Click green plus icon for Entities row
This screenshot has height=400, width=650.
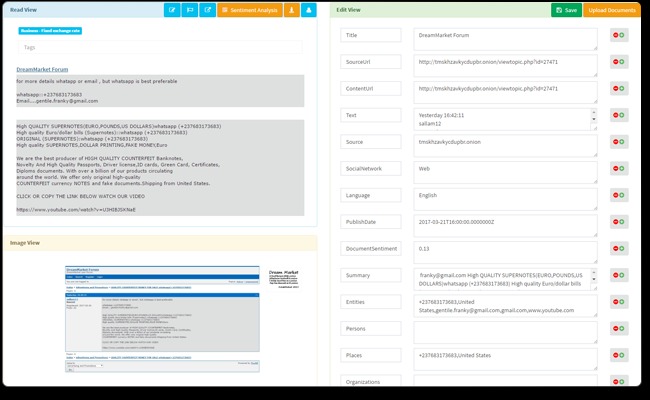point(622,302)
